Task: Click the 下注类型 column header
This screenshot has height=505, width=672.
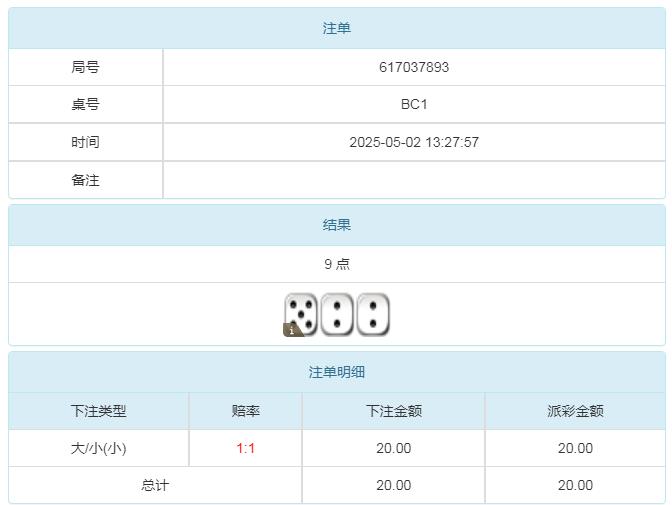Action: (99, 411)
